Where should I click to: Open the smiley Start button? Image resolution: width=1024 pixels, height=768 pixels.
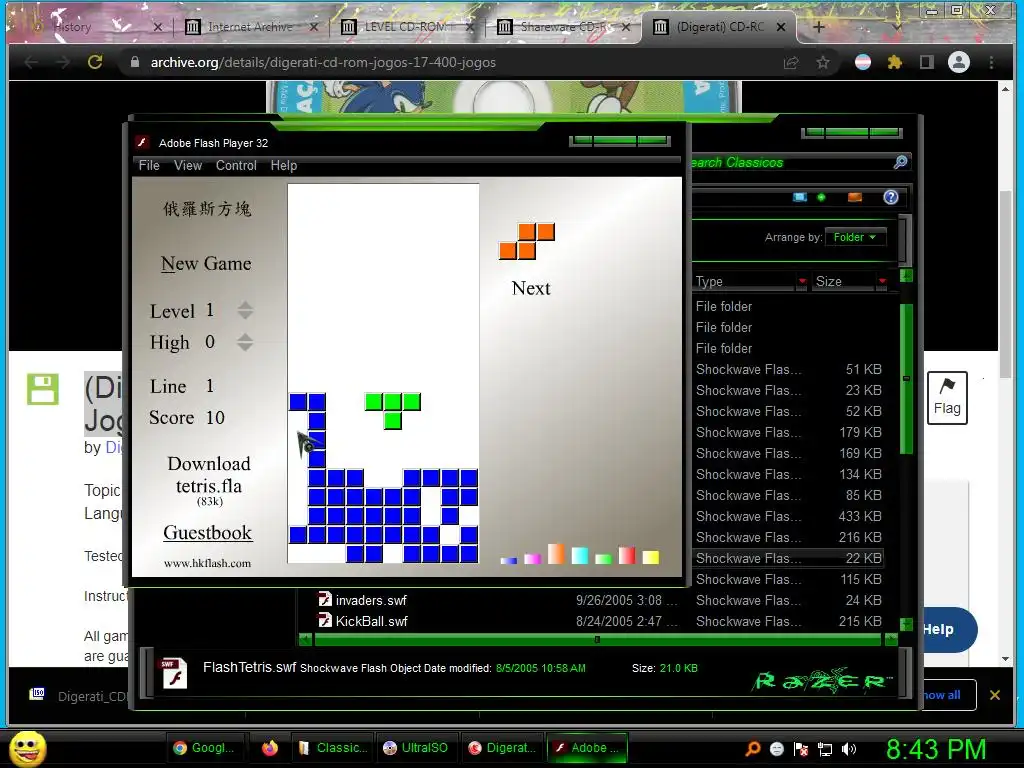27,748
